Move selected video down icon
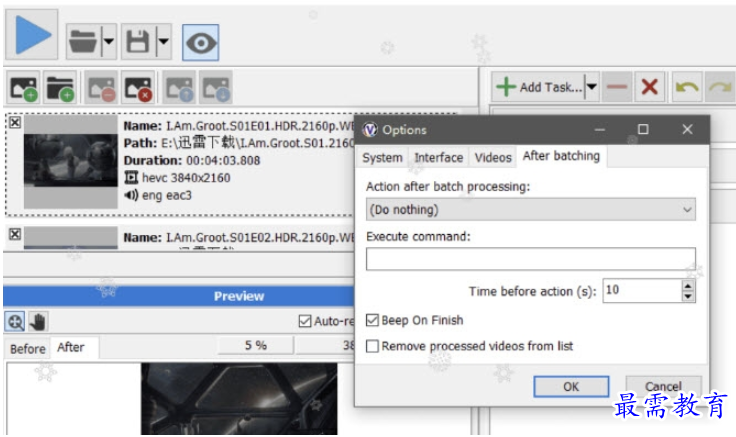 (x=215, y=88)
